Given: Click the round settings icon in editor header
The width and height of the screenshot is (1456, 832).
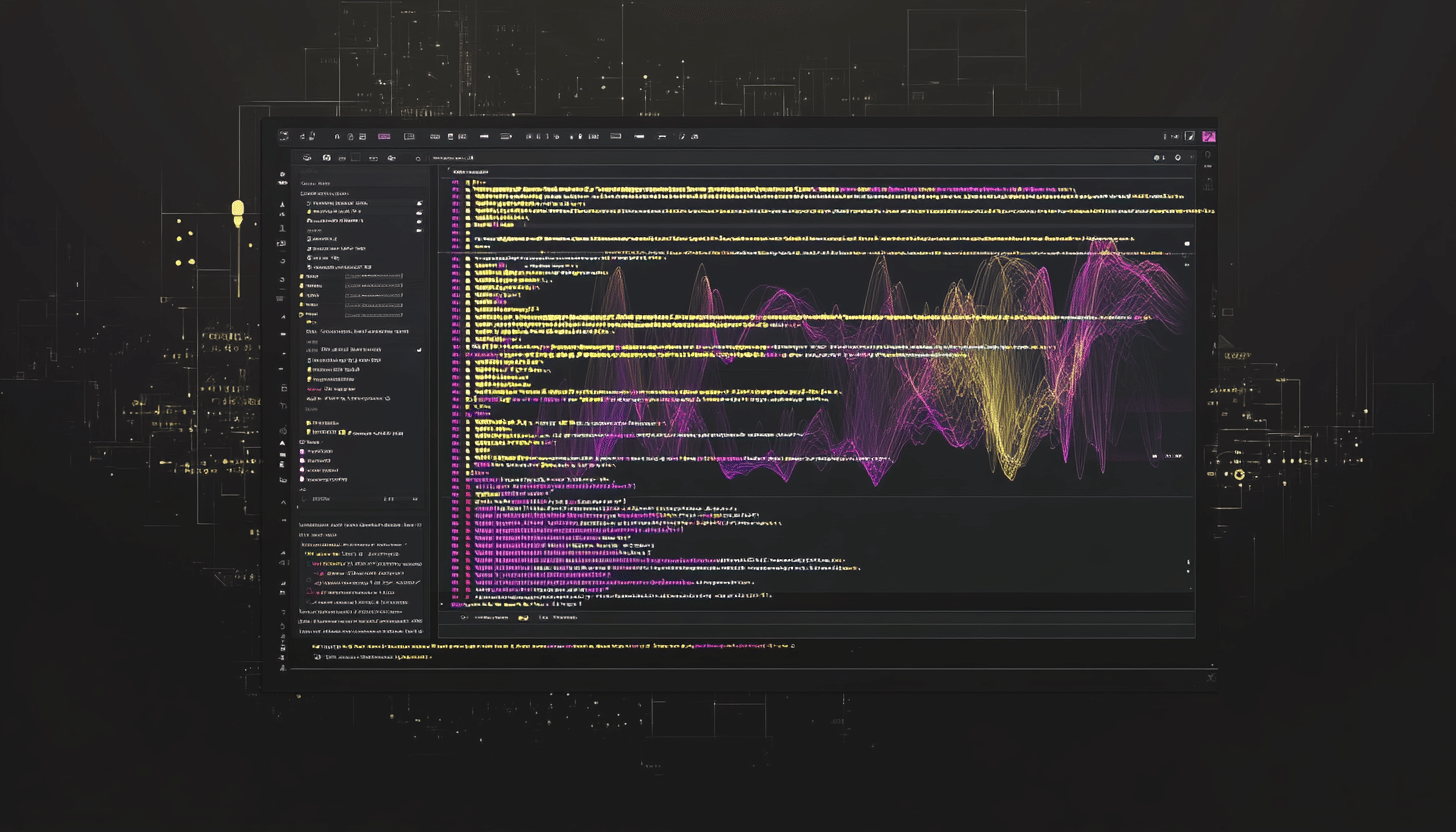Looking at the screenshot, I should pyautogui.click(x=1178, y=158).
